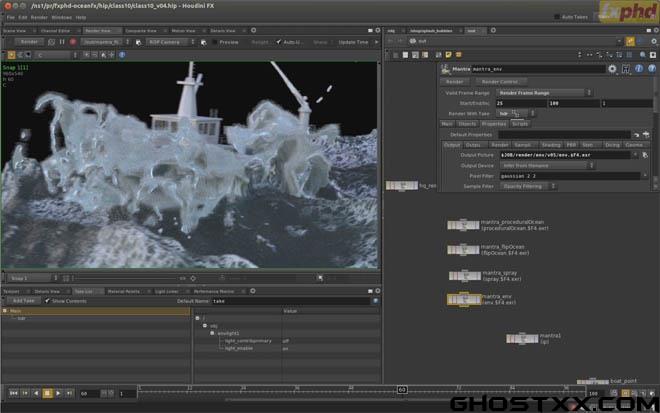This screenshot has height=413, width=660.
Task: Open node help with the question mark icon
Action: (x=652, y=69)
